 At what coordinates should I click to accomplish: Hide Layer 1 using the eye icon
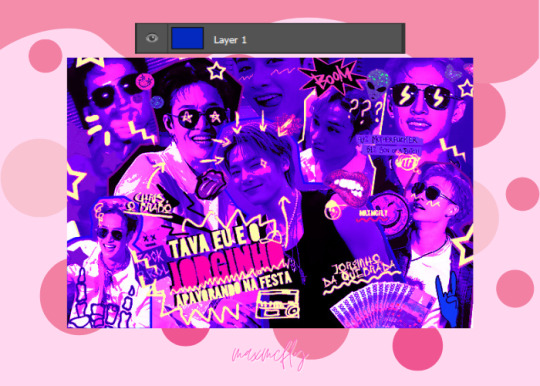point(152,38)
